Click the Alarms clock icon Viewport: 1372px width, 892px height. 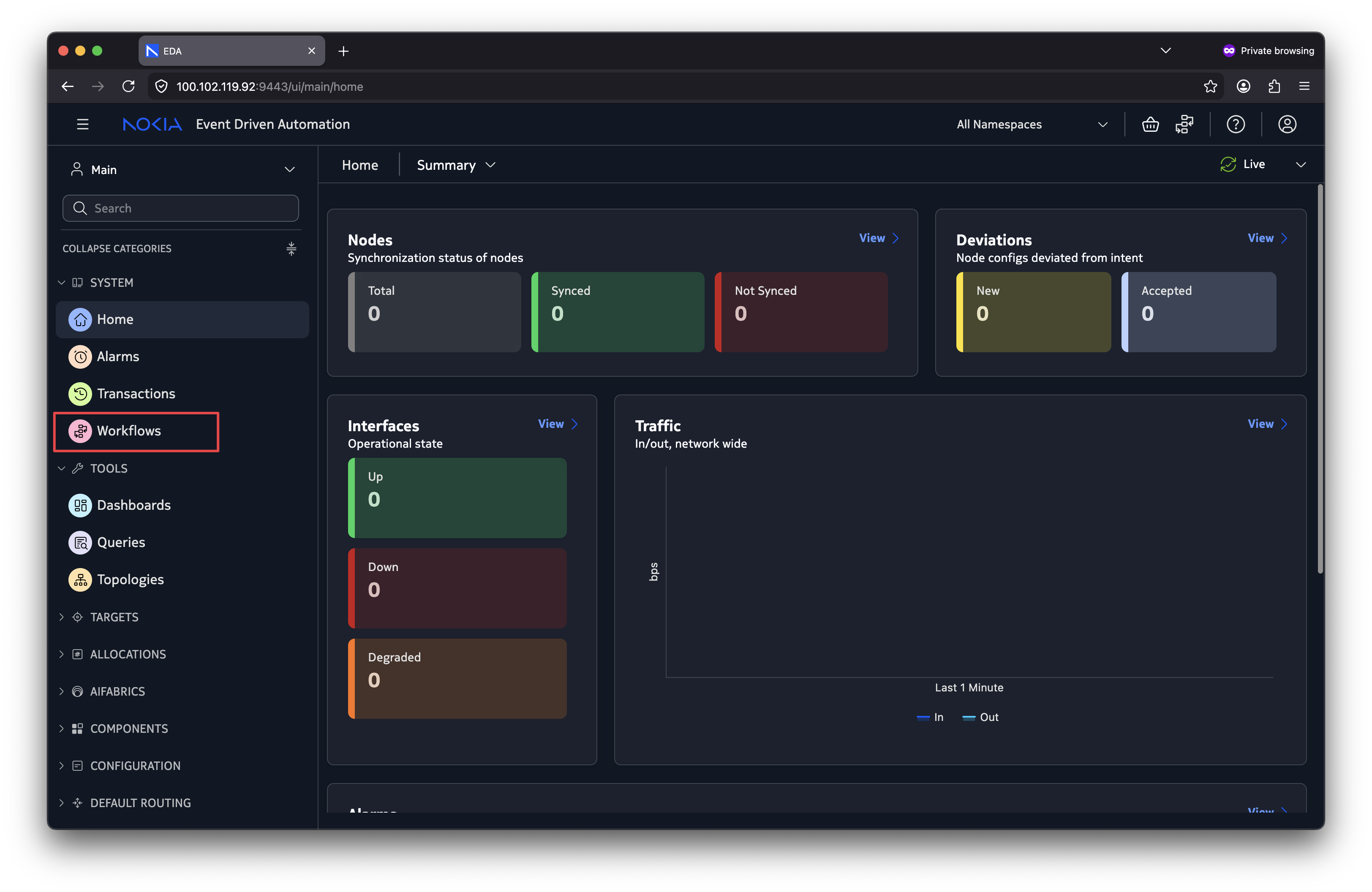click(80, 357)
